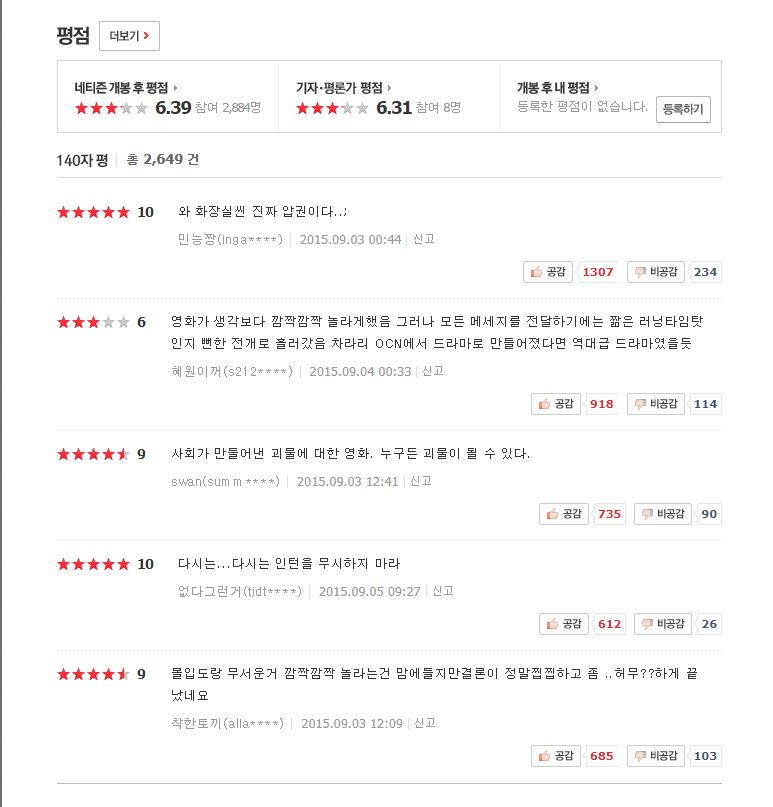773x807 pixels.
Task: Dislike the 6-star review by 혜원이꺼
Action: tap(656, 404)
